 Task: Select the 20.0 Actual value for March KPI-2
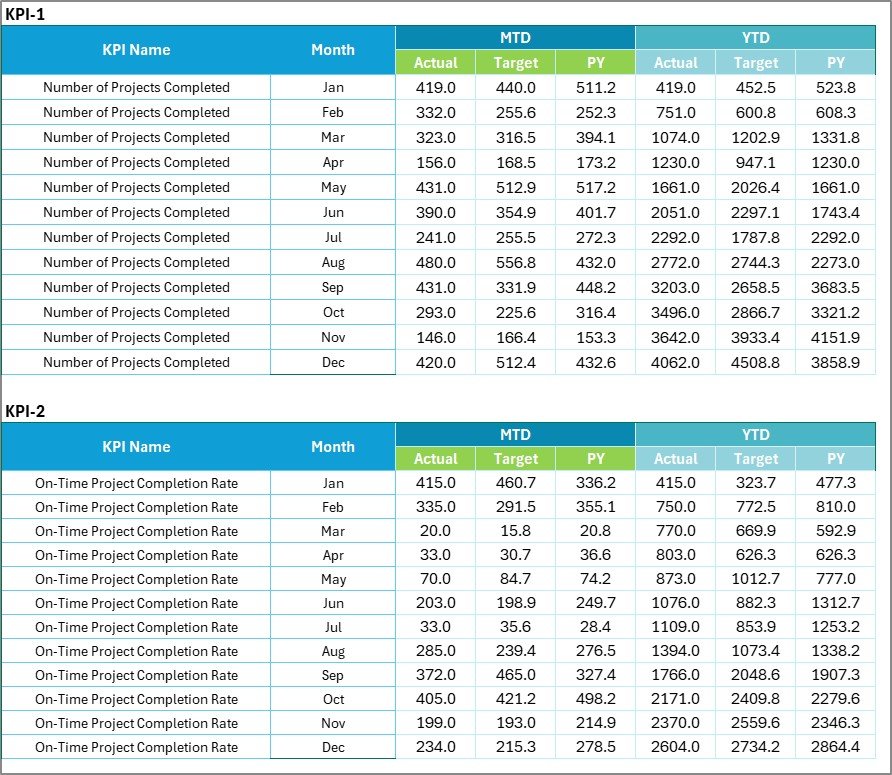436,531
